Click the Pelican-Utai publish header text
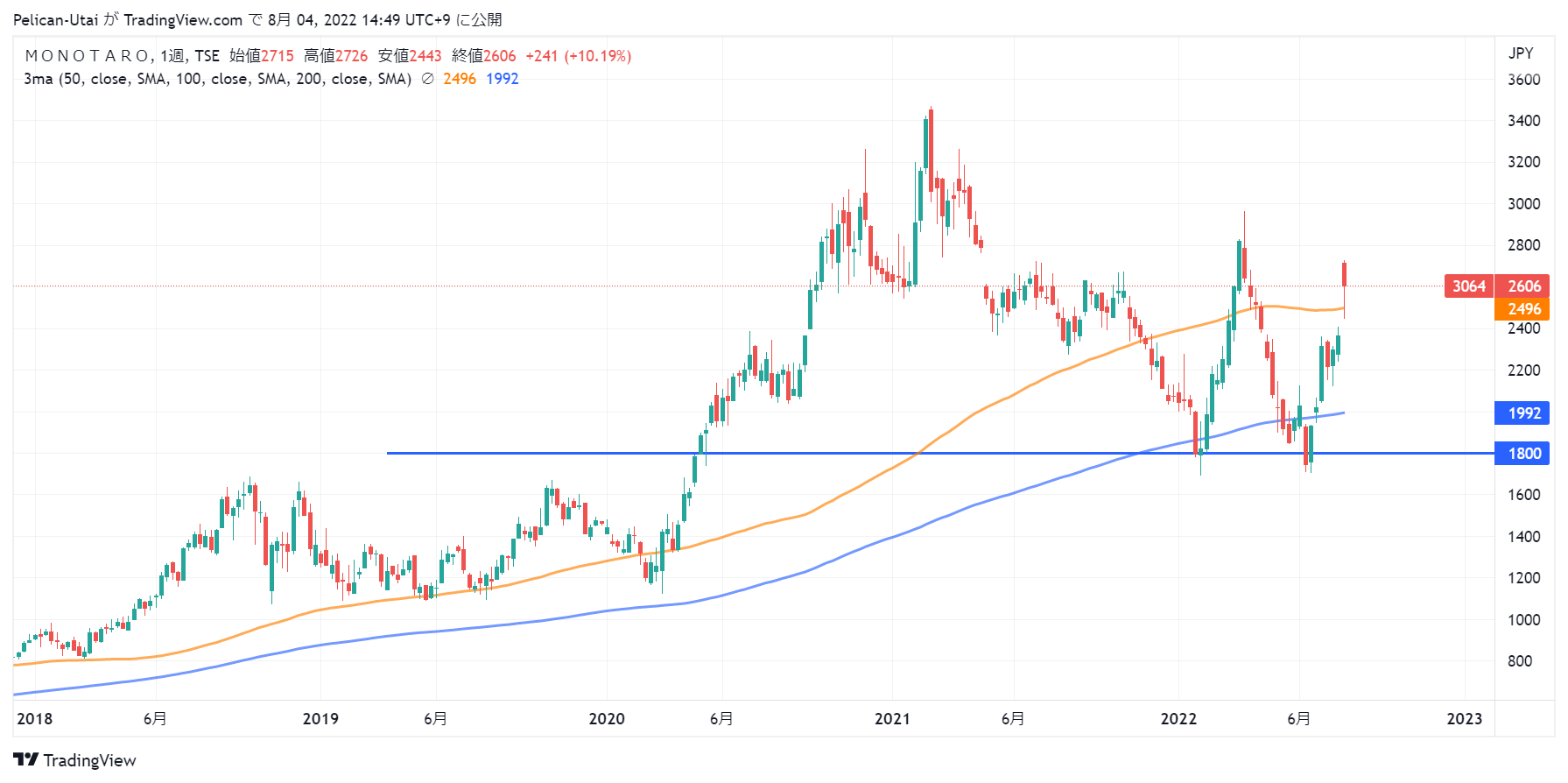The width and height of the screenshot is (1568, 783). pos(257,19)
